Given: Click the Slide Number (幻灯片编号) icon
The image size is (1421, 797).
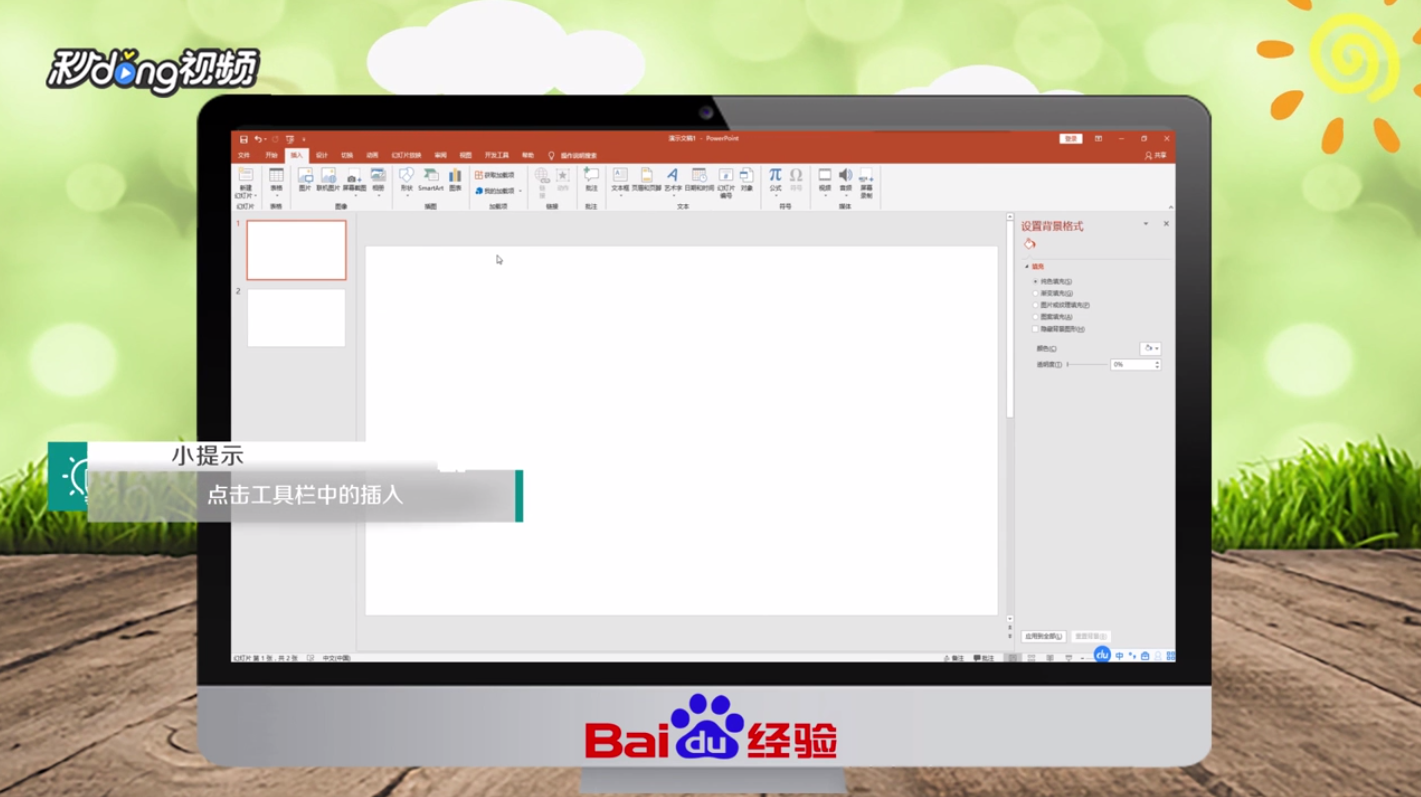Looking at the screenshot, I should point(726,175).
